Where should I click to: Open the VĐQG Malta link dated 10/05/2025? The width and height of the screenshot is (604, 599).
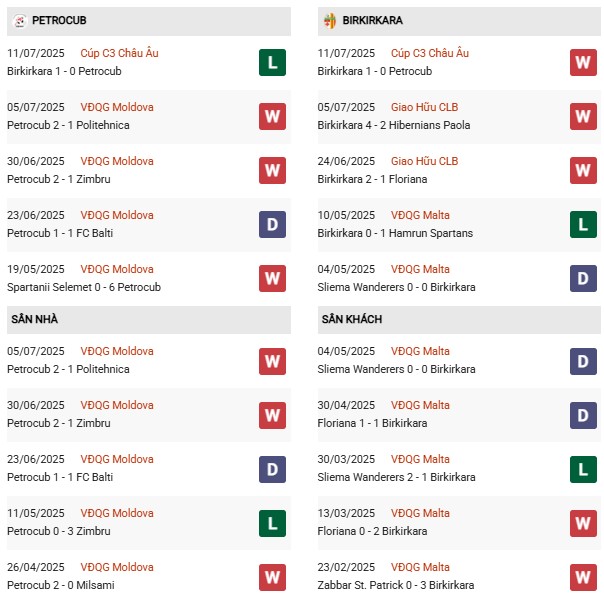(420, 215)
